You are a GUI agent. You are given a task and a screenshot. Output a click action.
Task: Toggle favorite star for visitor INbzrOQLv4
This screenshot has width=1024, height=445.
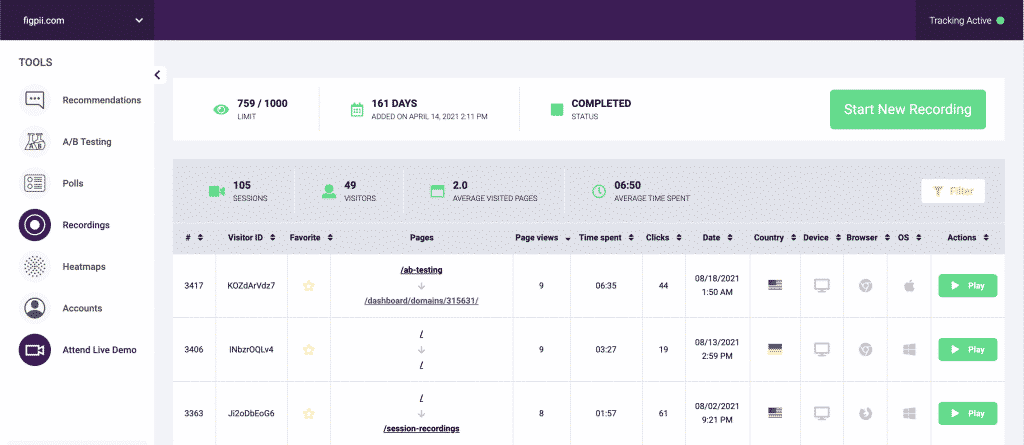[309, 349]
